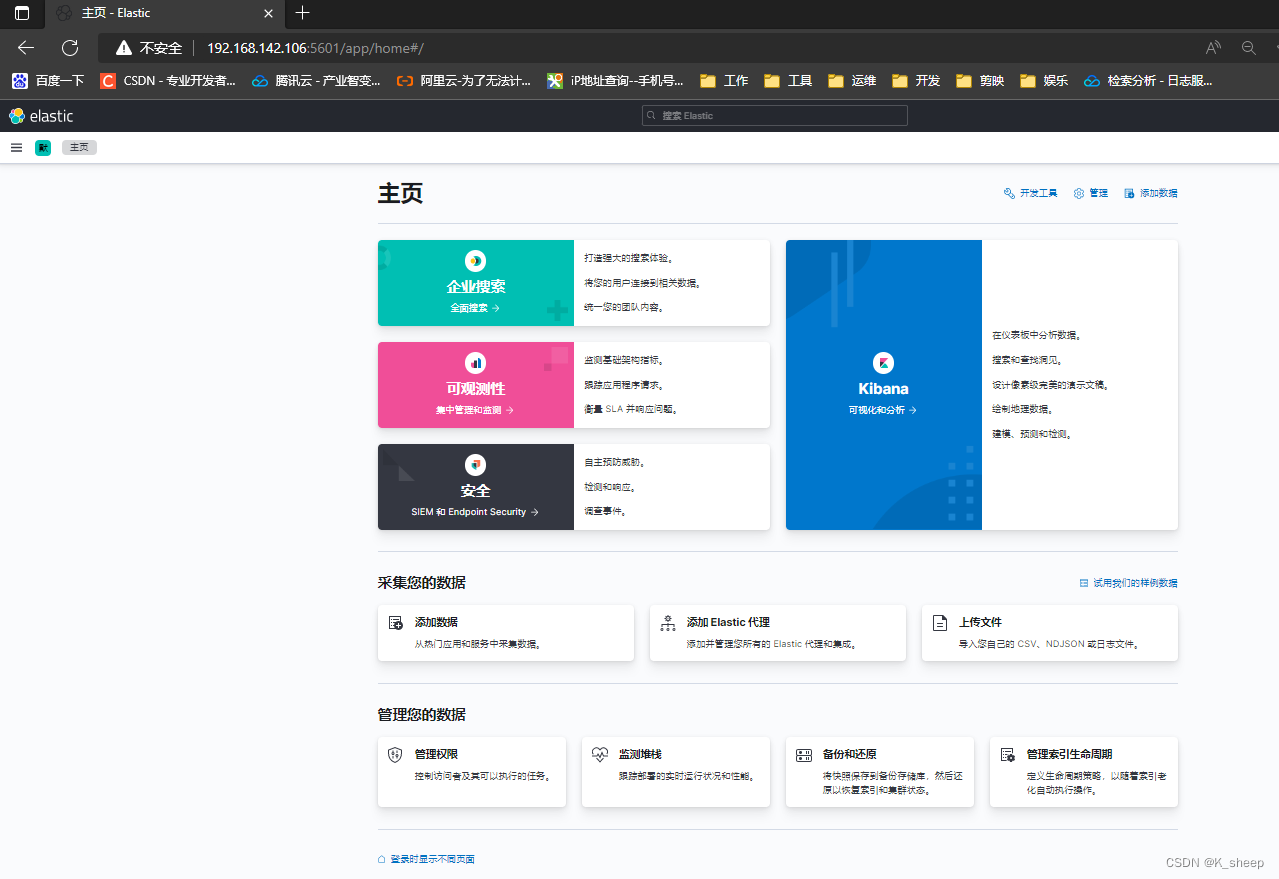Open CSDN - 专业开发者 bookmark
Screen dimensions: 1279x879
[168, 81]
